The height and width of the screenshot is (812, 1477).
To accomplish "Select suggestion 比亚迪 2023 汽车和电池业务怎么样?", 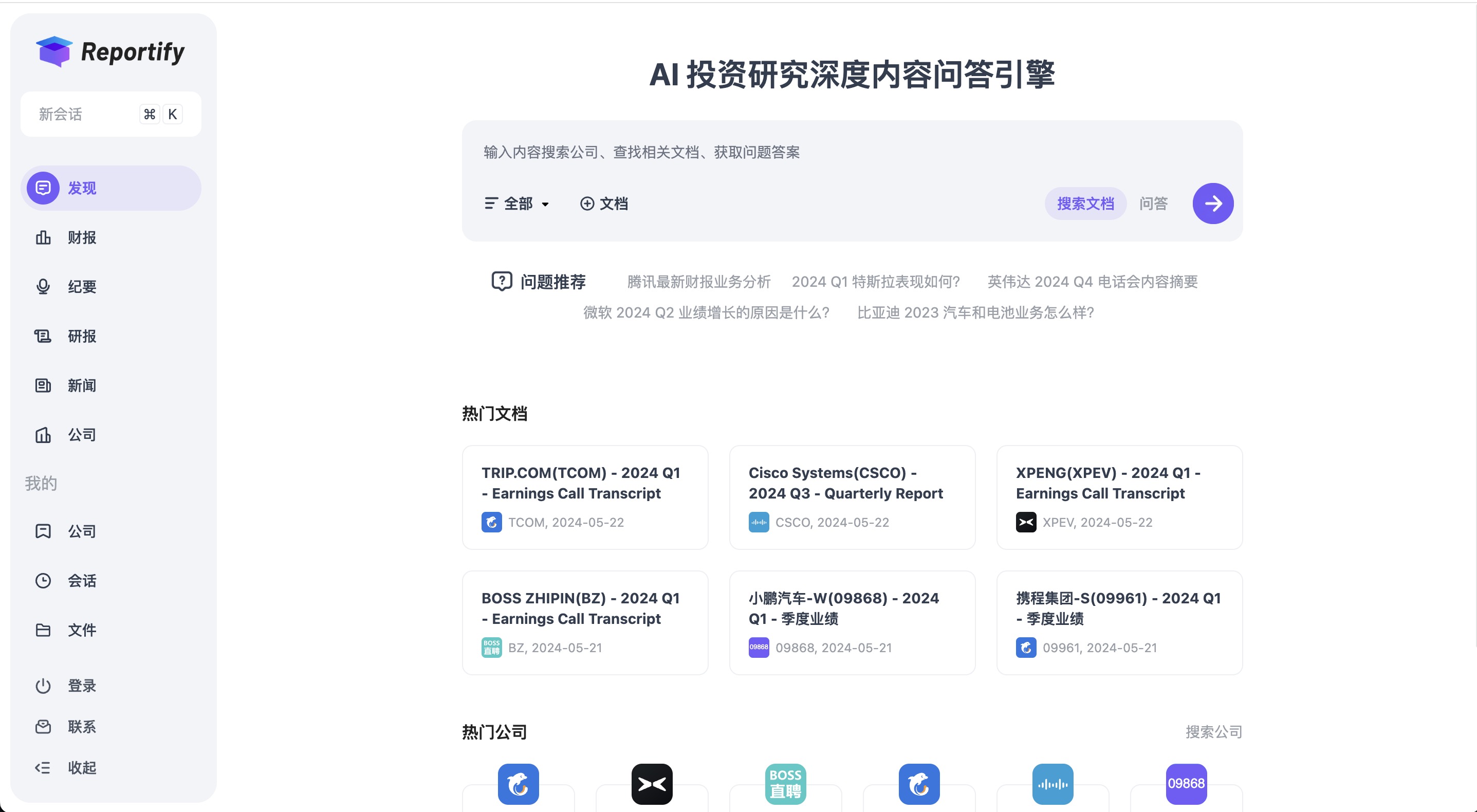I will click(976, 312).
